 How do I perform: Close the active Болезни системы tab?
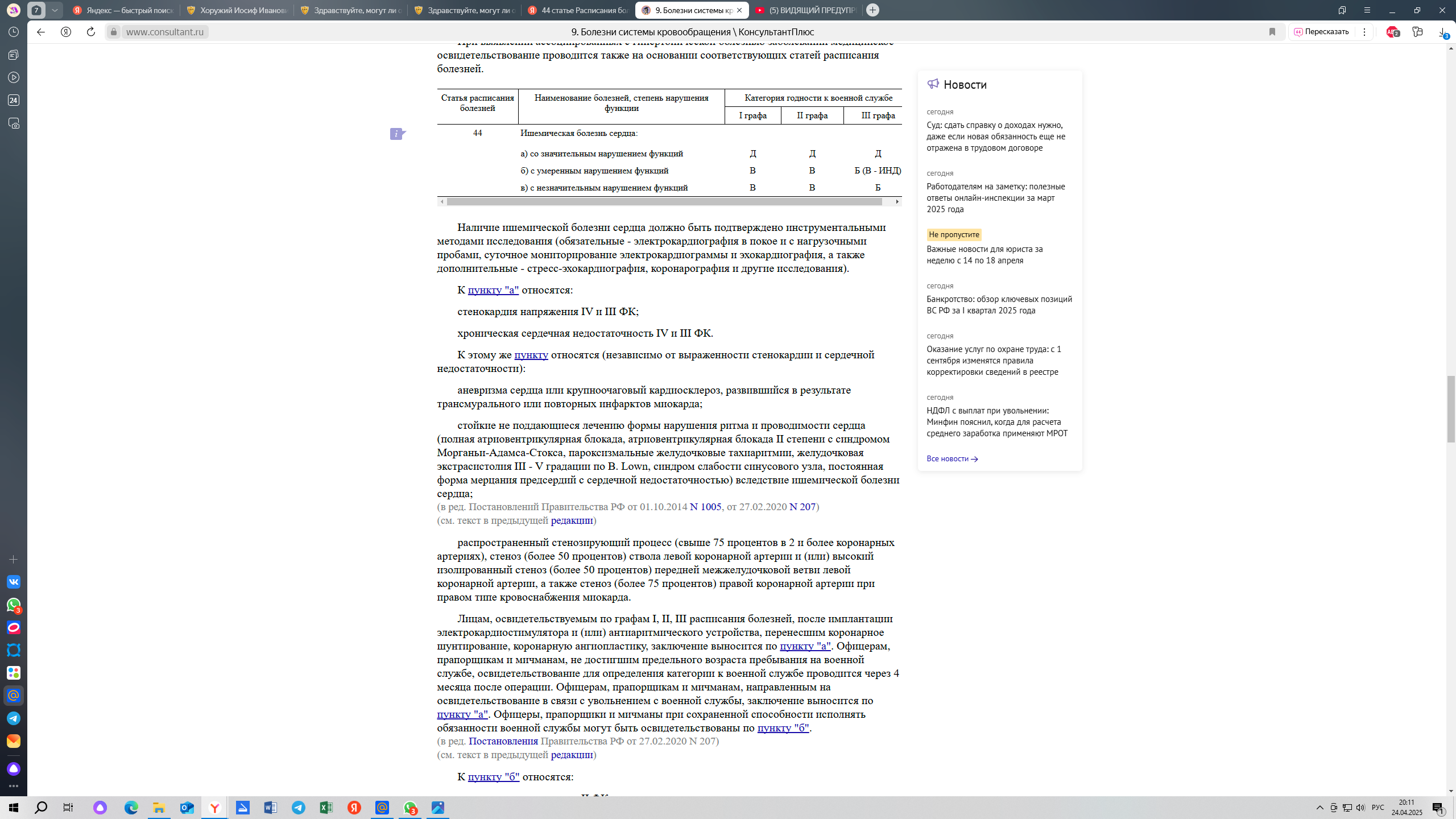pos(739,10)
